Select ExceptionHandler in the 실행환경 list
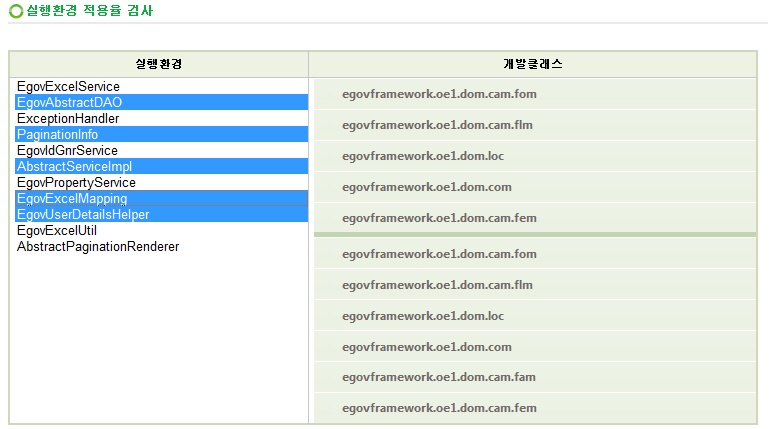The width and height of the screenshot is (775, 429). coord(68,119)
